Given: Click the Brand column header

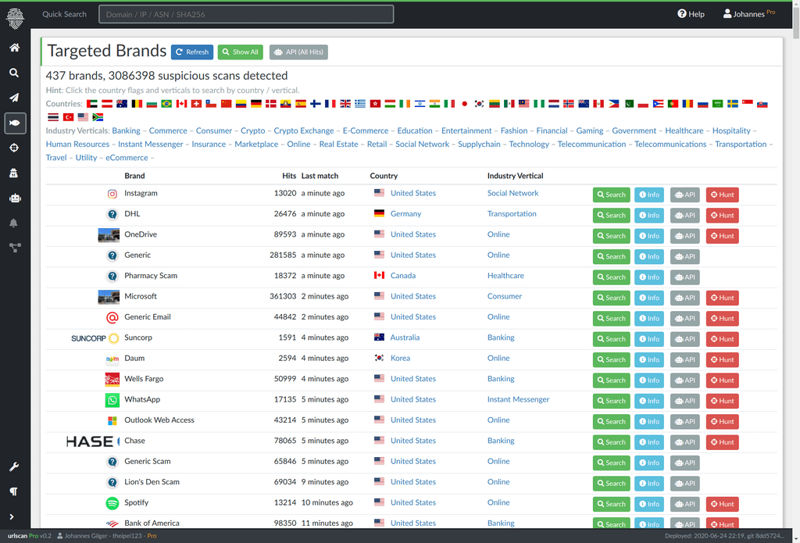Looking at the screenshot, I should (x=135, y=176).
